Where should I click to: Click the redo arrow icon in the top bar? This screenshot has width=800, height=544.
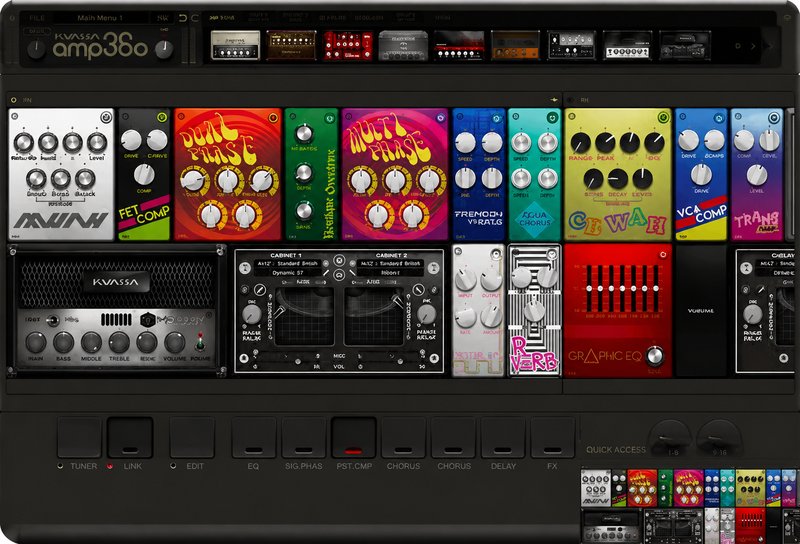click(x=194, y=18)
